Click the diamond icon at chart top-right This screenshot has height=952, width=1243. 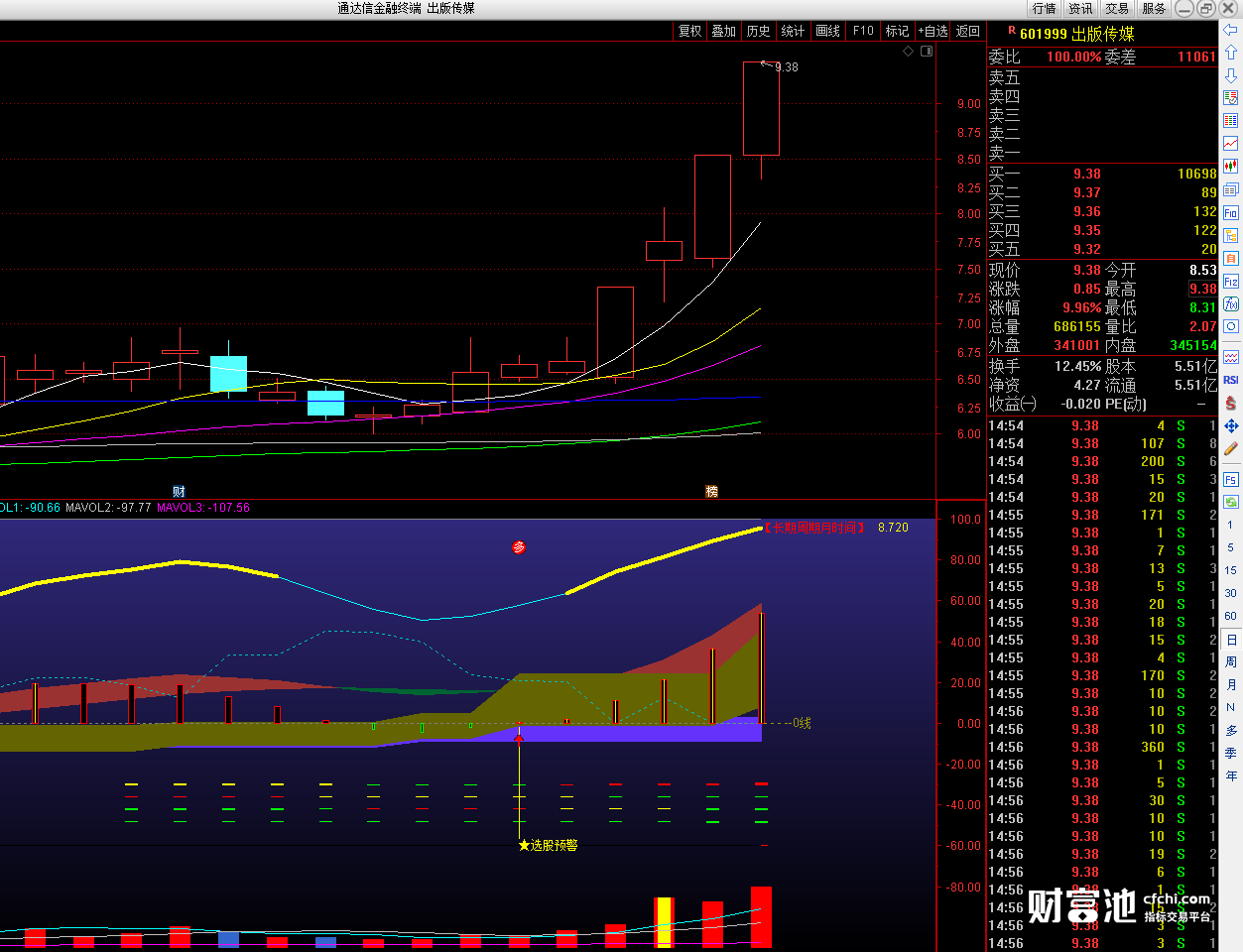pos(908,51)
